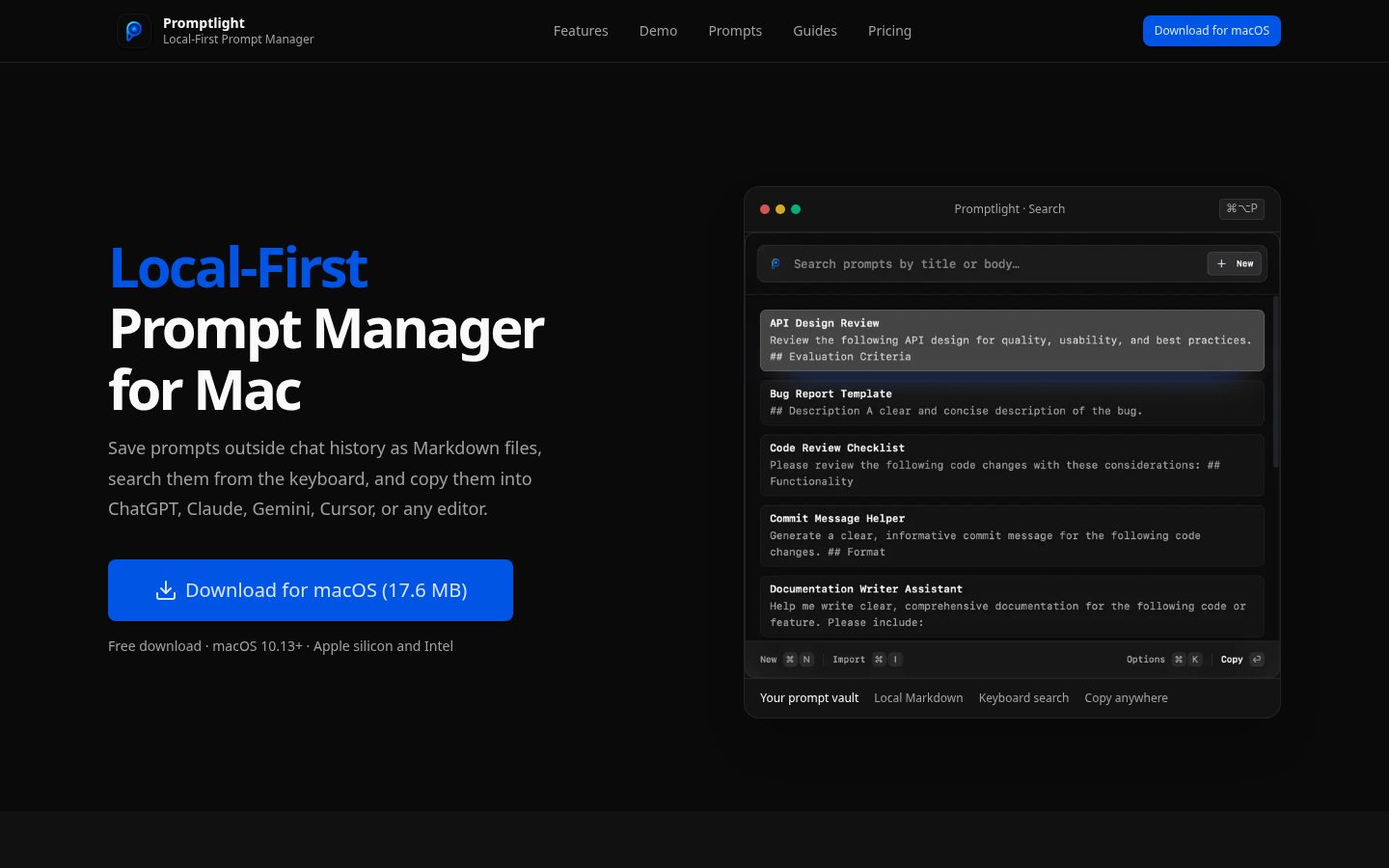Switch to the Copy anywhere tab
Screen dimensions: 1389x868
1126,698
